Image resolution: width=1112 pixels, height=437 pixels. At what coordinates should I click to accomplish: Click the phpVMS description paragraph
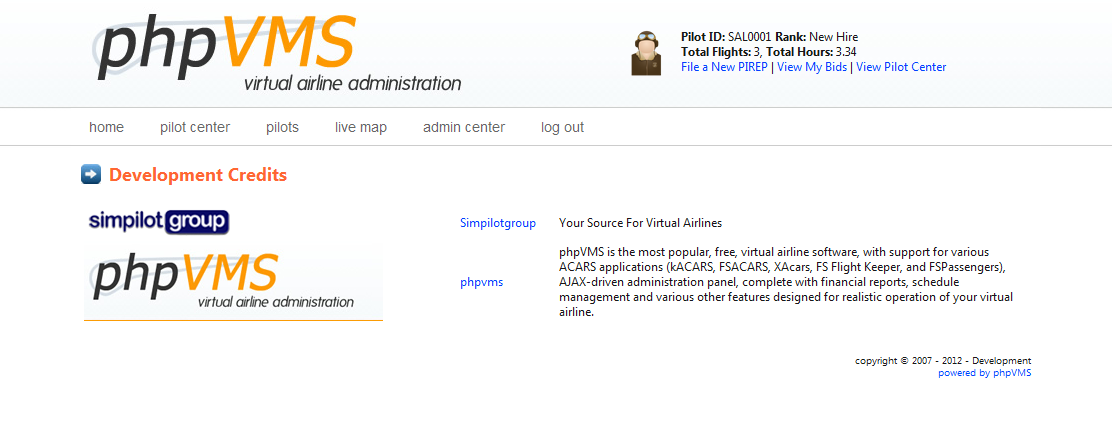786,282
